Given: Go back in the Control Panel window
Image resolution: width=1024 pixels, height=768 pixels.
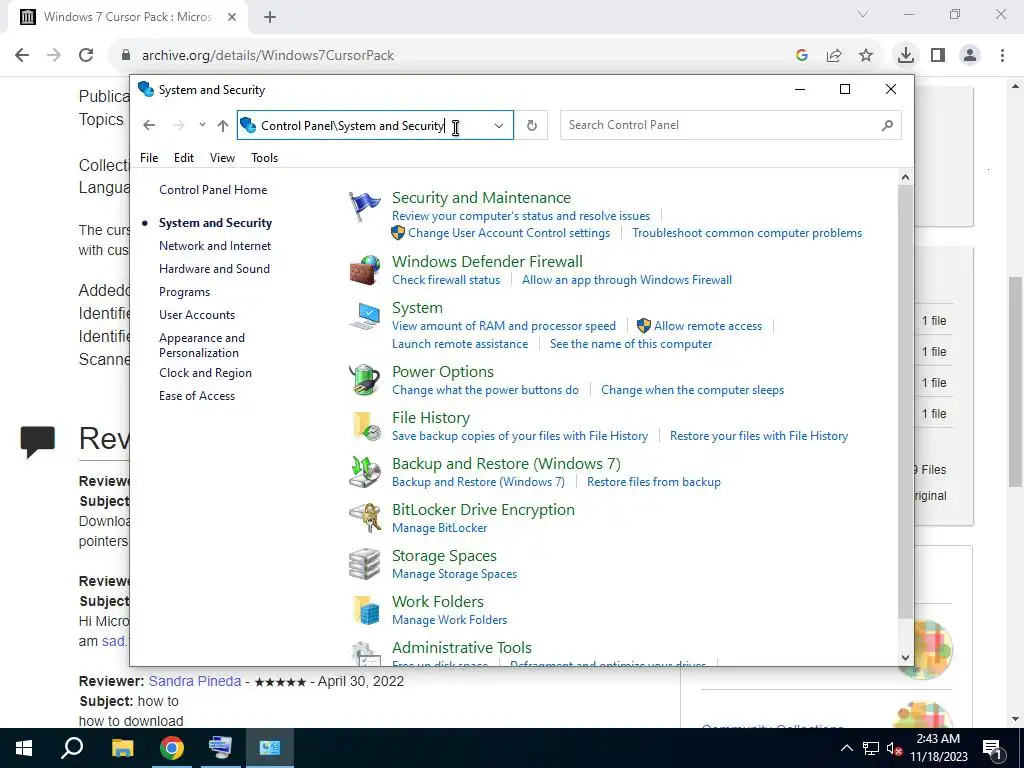Looking at the screenshot, I should [150, 125].
